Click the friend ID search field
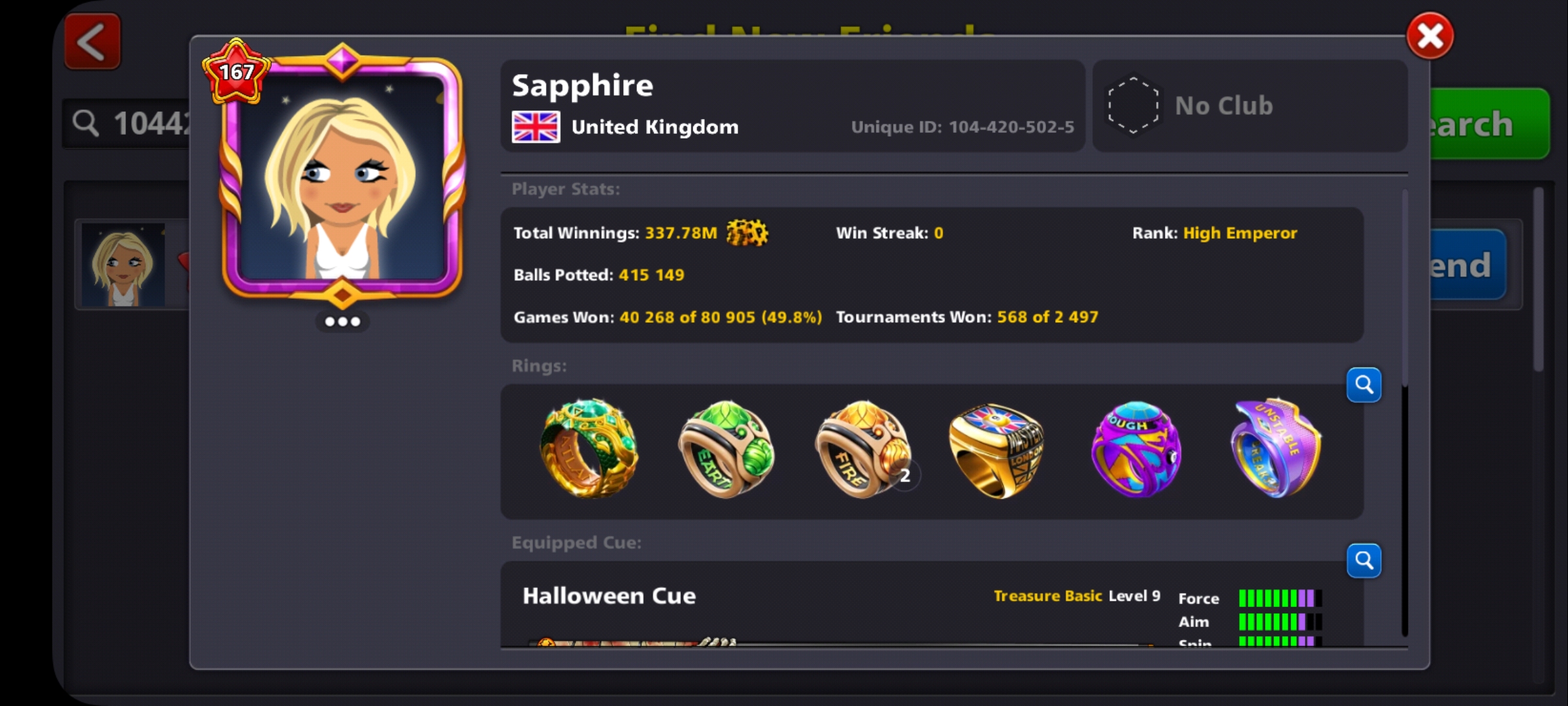Screen dimensions: 1568x706 click(x=127, y=123)
